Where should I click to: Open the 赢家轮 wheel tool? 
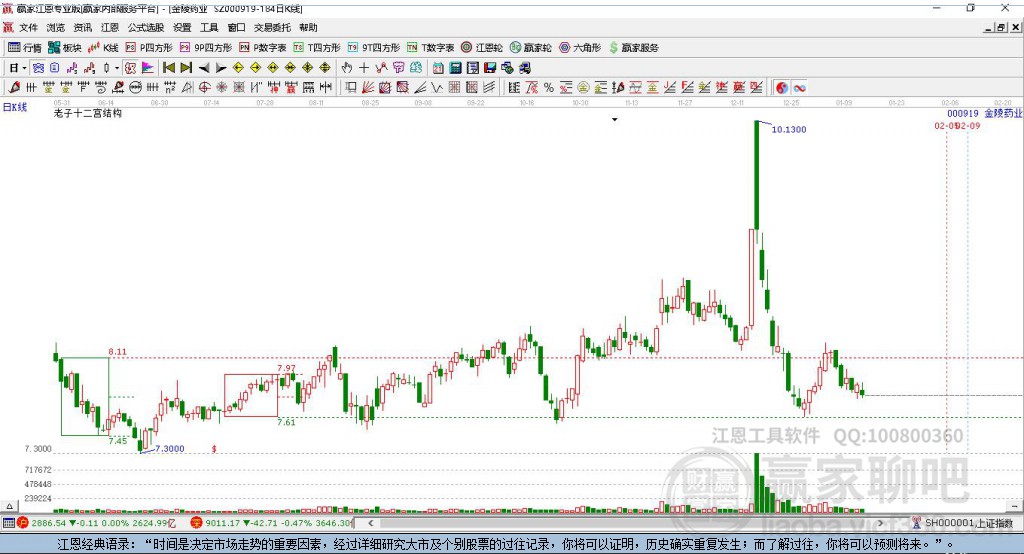pos(530,48)
